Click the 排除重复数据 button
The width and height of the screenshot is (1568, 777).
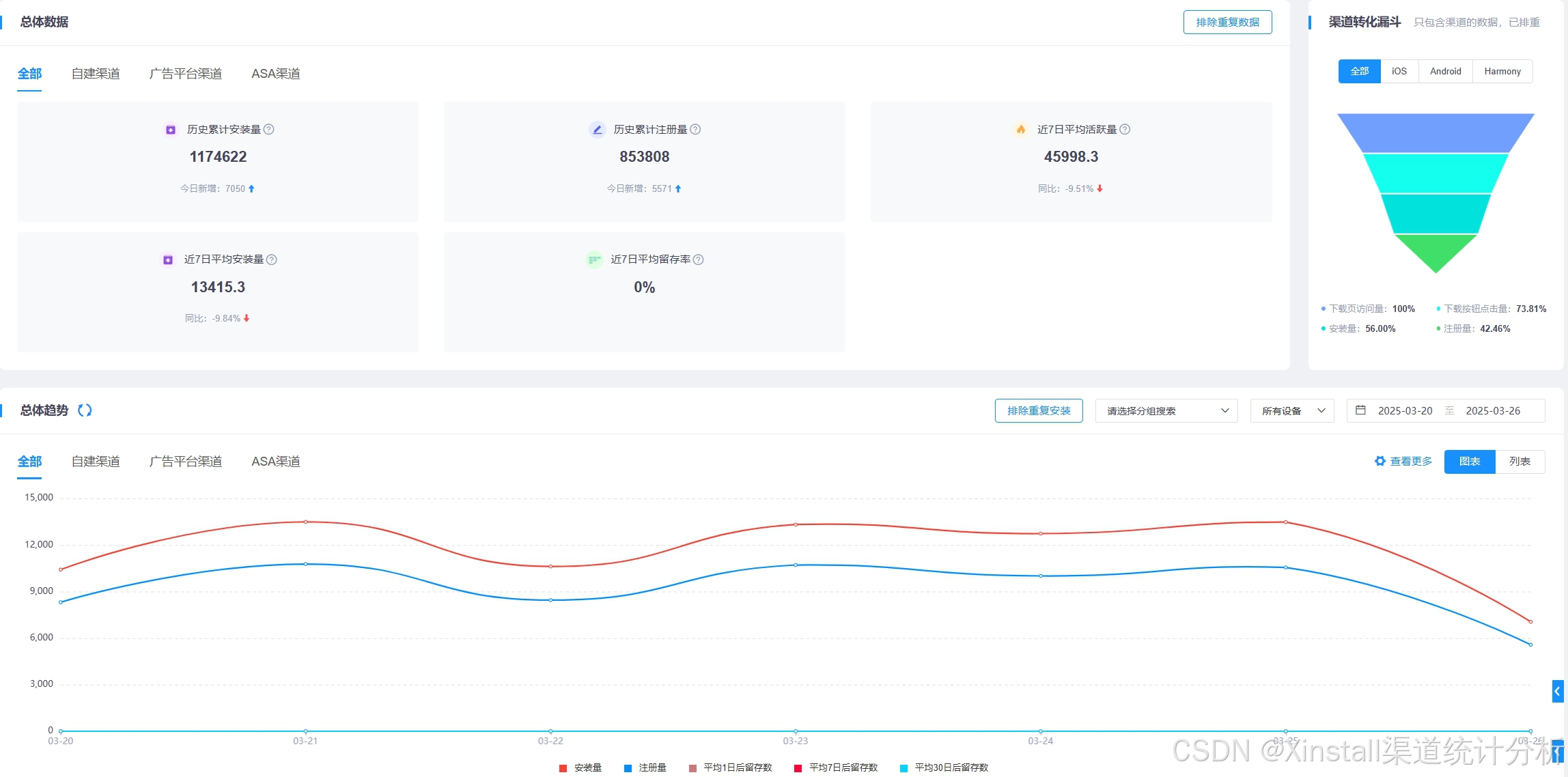(x=1227, y=23)
